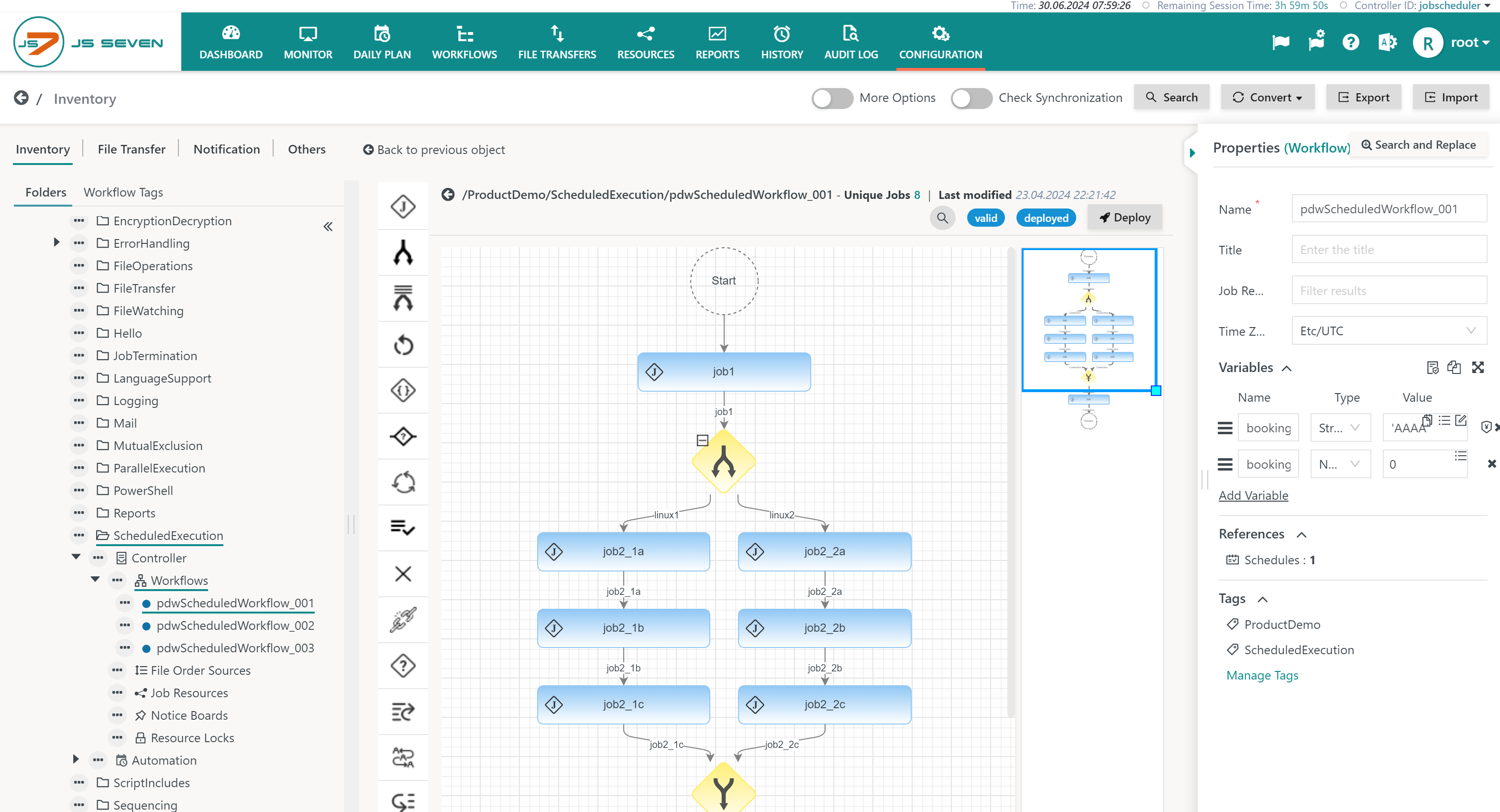Collapse the References section
This screenshot has width=1500, height=812.
click(x=1301, y=535)
